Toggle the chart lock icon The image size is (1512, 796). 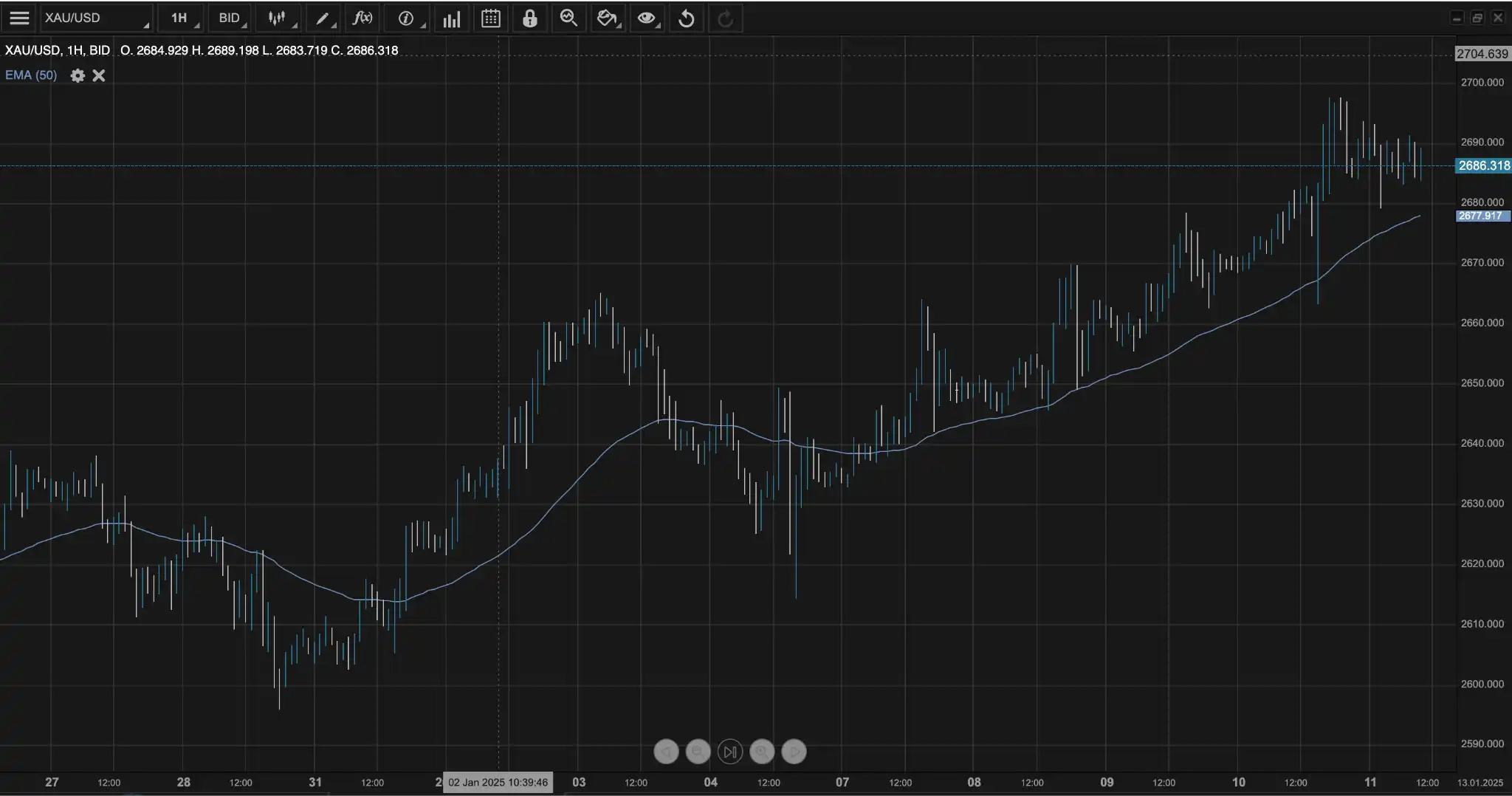click(x=530, y=18)
